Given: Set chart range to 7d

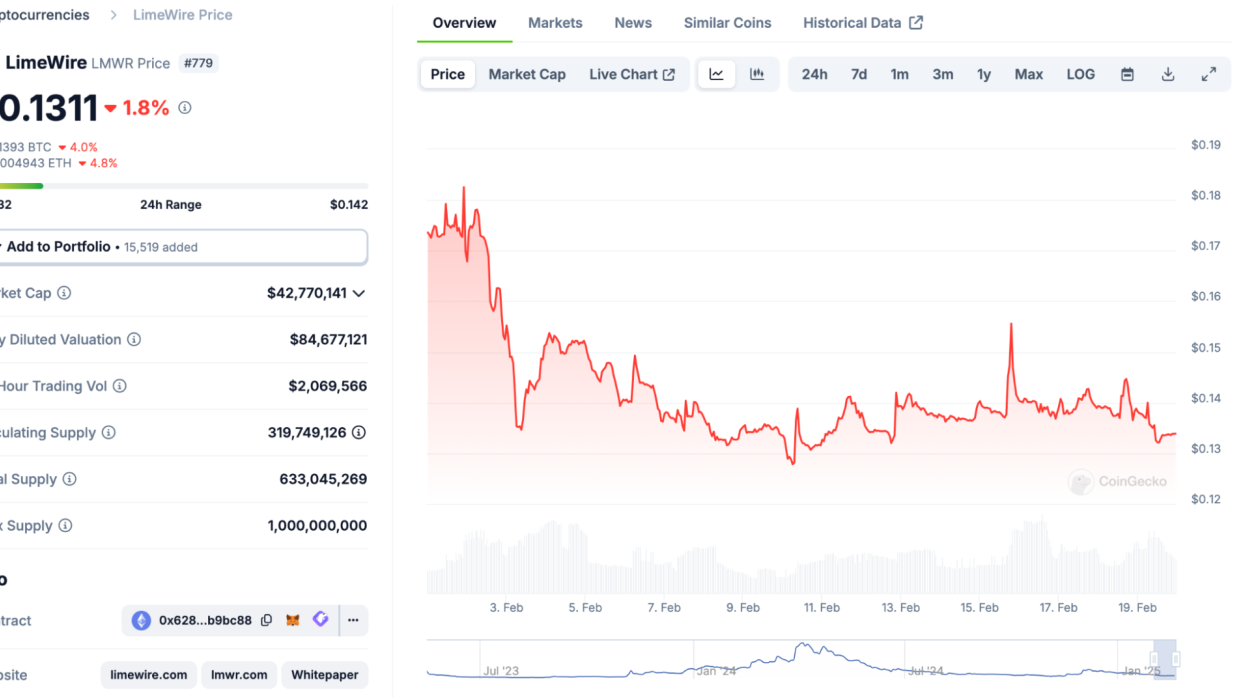Looking at the screenshot, I should (859, 74).
